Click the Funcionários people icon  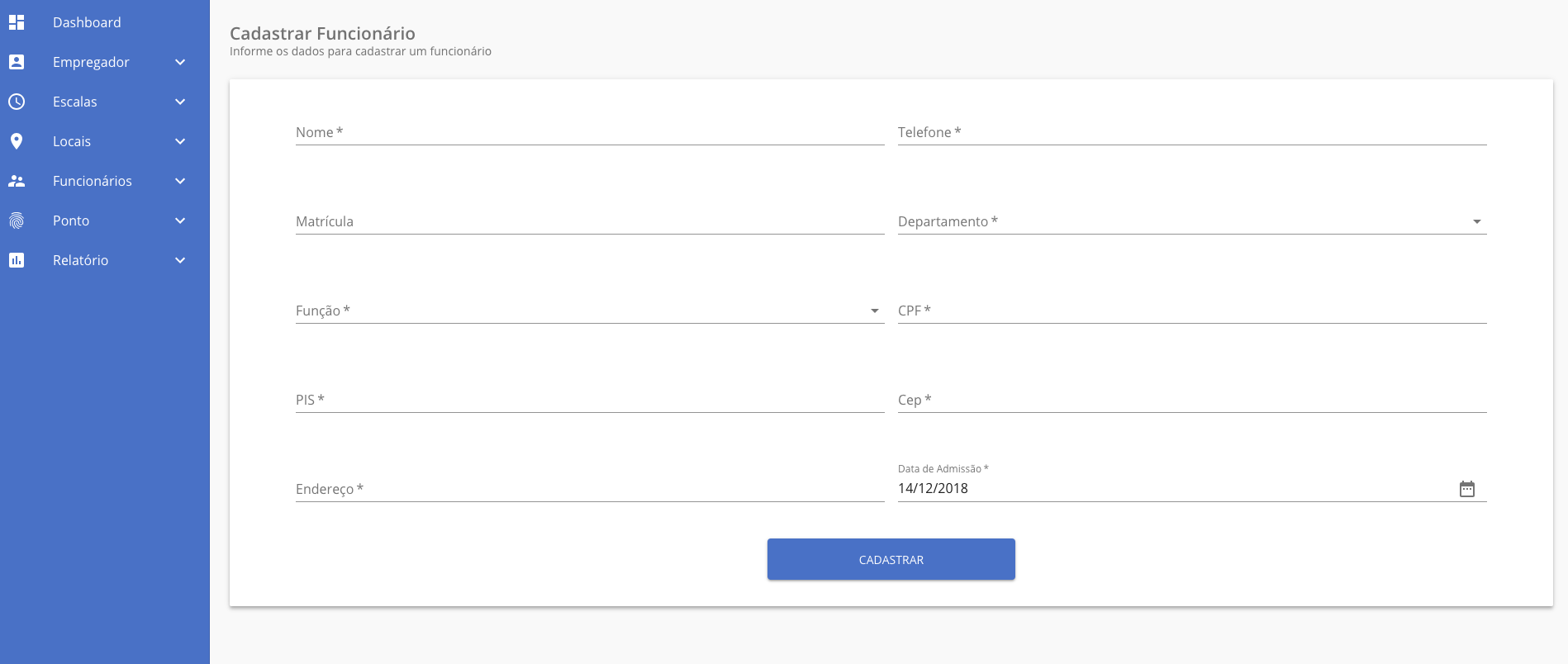click(x=17, y=181)
